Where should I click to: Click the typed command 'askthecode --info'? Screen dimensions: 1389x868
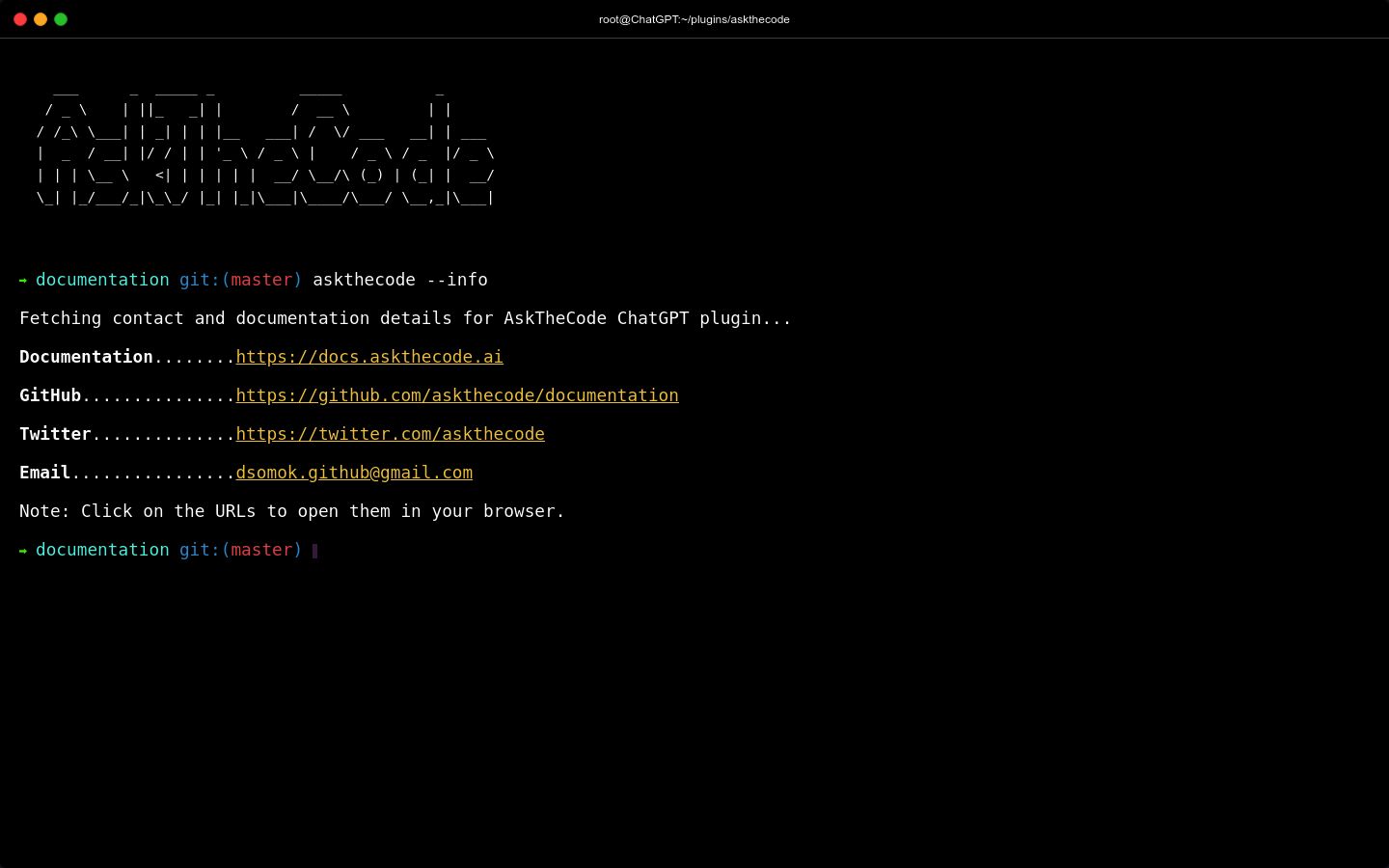click(x=400, y=280)
